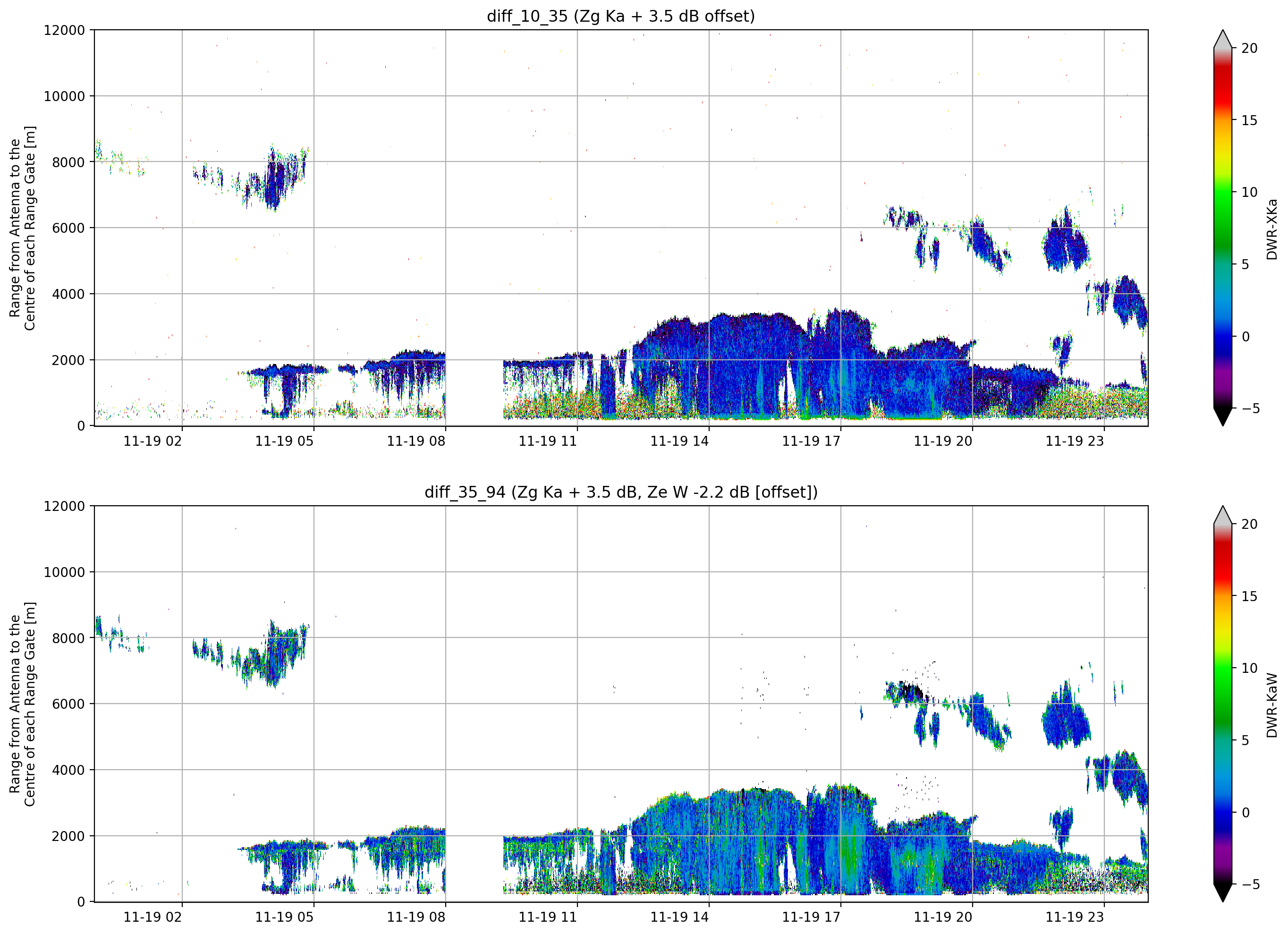Click '11-19 11' tick label under diff_35_94 plot

pos(548,917)
